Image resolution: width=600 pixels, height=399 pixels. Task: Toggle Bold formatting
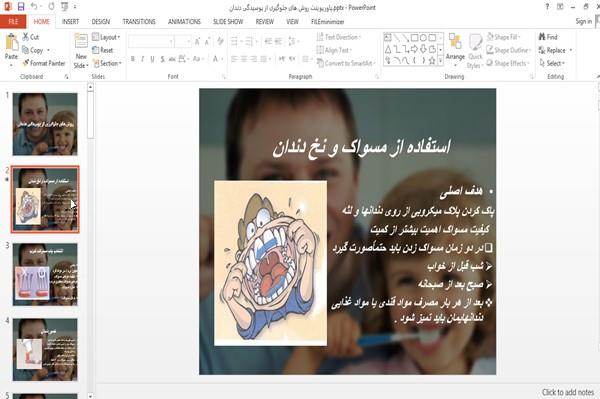pyautogui.click(x=133, y=59)
